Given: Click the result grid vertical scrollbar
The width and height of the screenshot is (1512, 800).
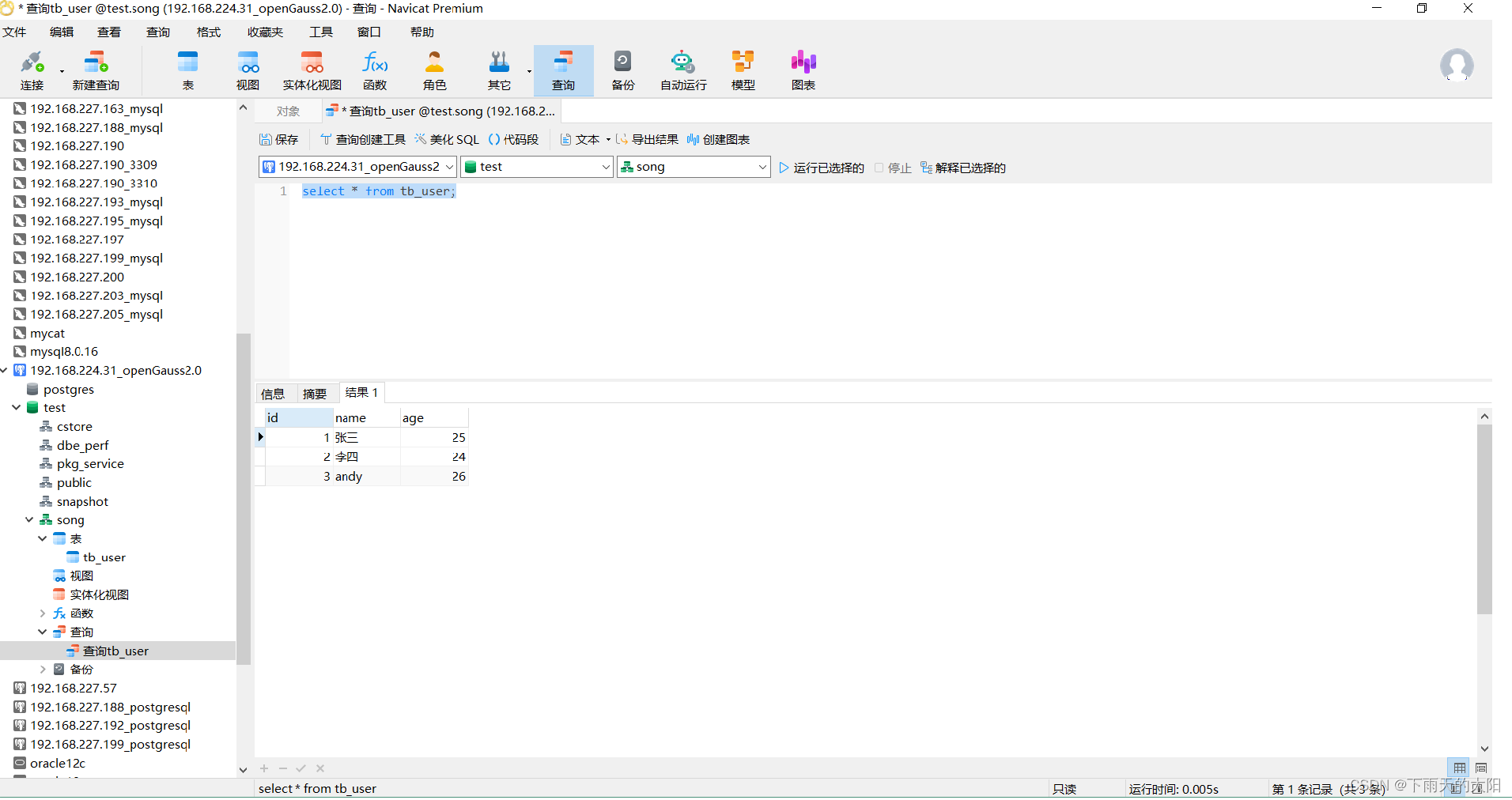Looking at the screenshot, I should tap(1484, 519).
